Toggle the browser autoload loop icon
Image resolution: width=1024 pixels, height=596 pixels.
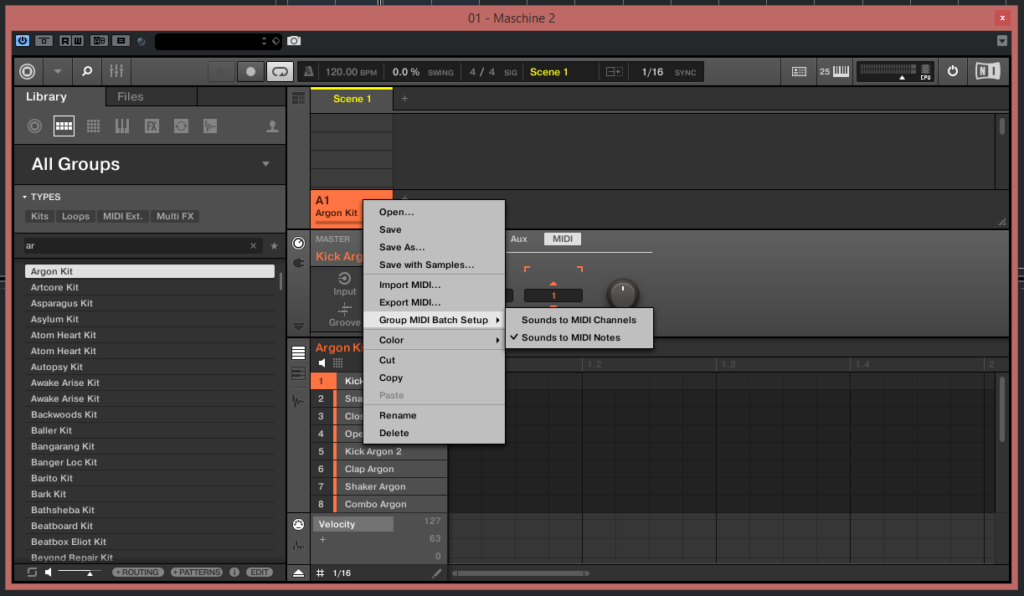pos(32,572)
